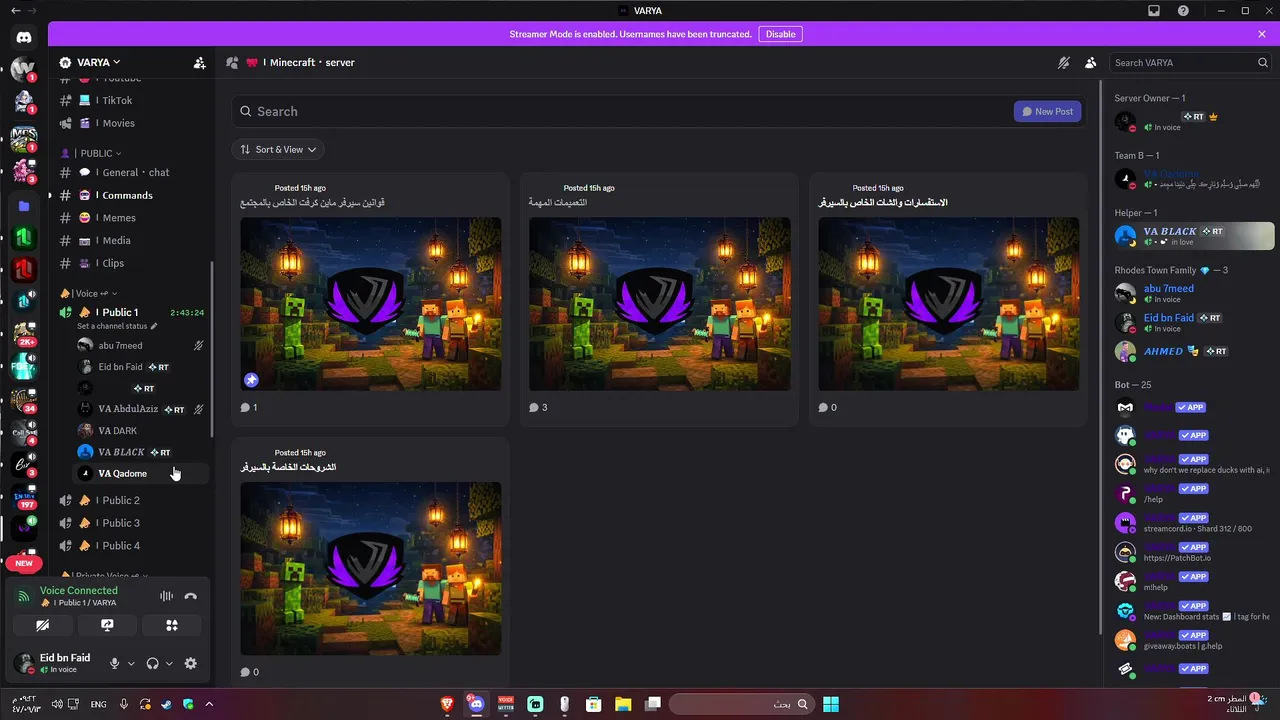The width and height of the screenshot is (1280, 720).
Task: Open AHMED member in member list
Action: coord(1194,351)
